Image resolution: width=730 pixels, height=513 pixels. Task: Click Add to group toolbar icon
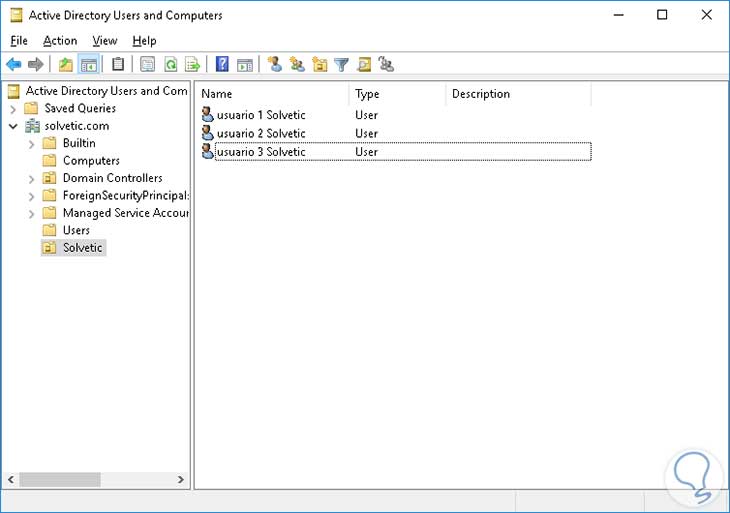coord(386,64)
